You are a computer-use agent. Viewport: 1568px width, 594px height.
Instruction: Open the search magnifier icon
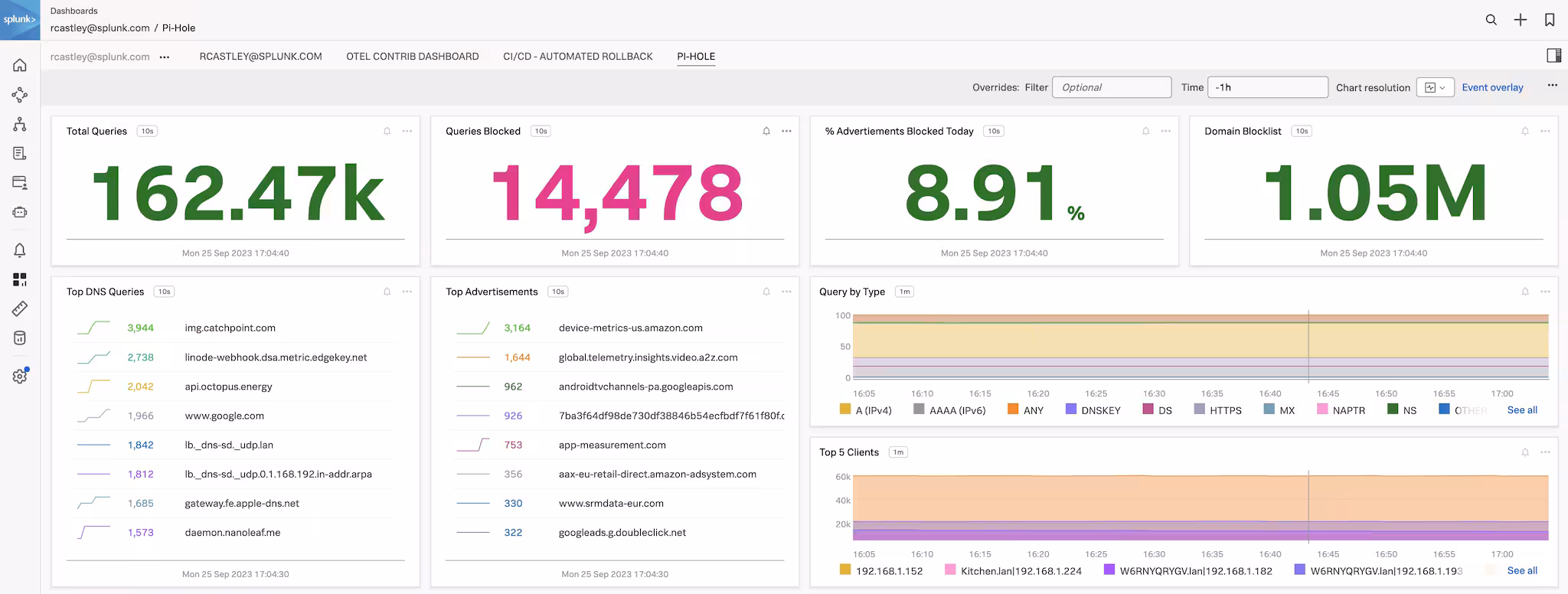(x=1491, y=20)
